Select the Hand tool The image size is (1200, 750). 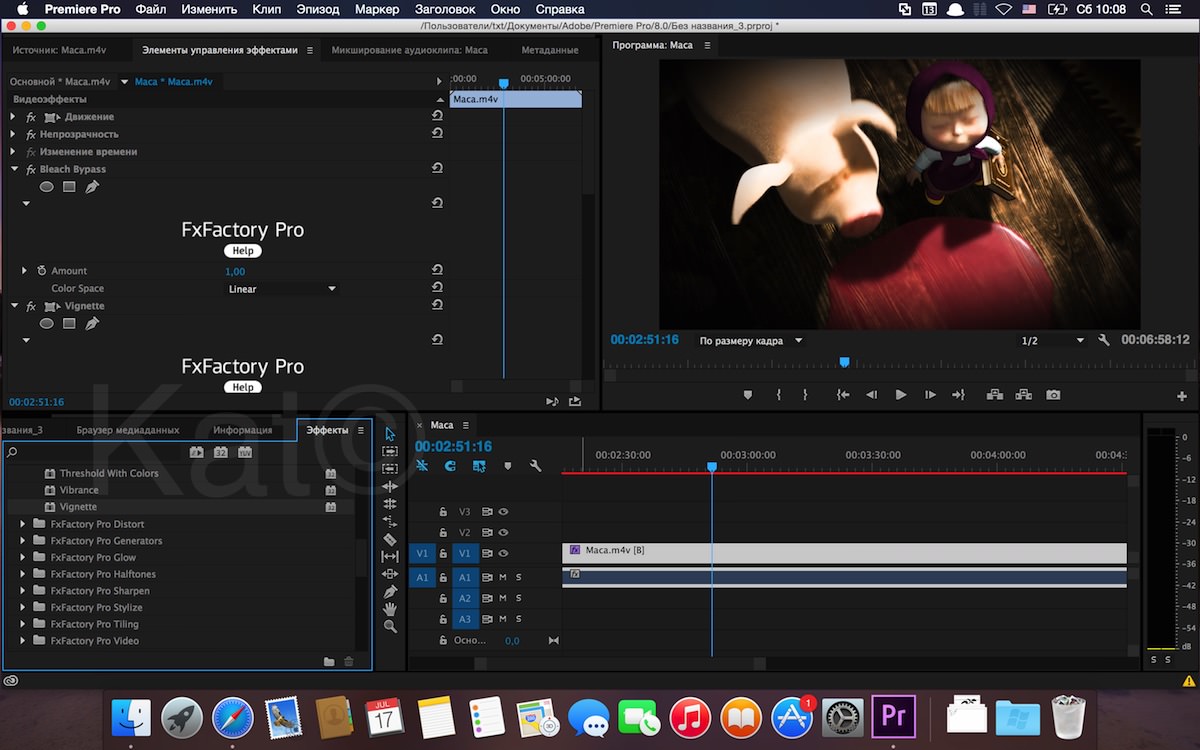(x=390, y=608)
